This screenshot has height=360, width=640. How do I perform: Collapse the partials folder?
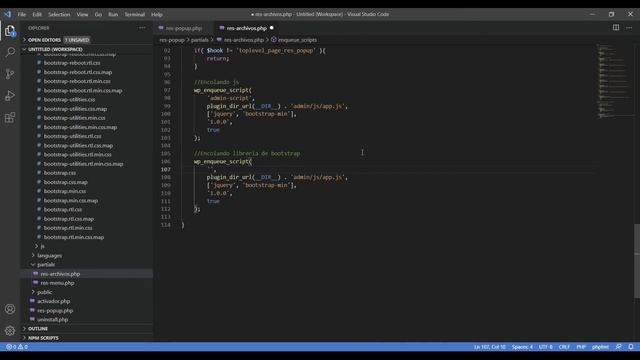(46, 264)
